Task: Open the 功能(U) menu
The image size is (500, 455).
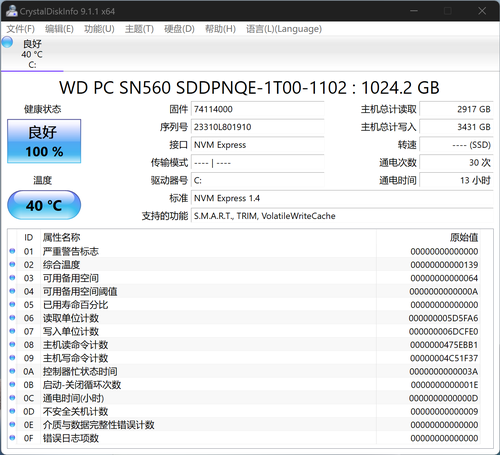Action: pos(99,29)
